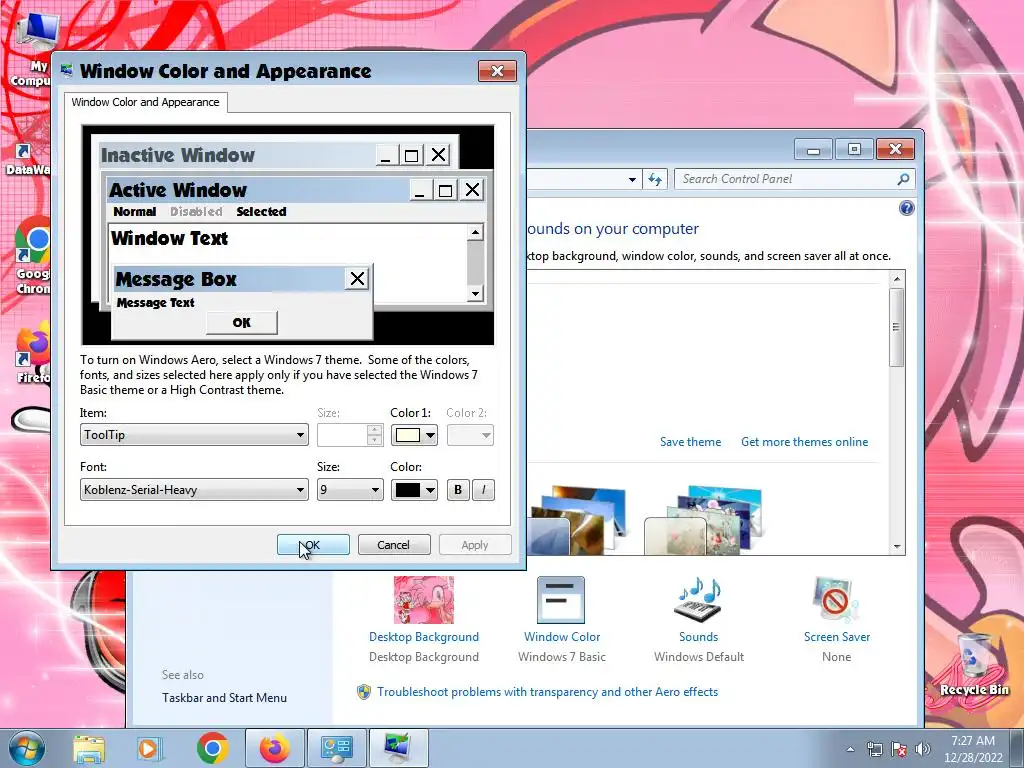Click the theme list scrollbar up arrow
Screen dimensions: 1024x768
[x=897, y=279]
